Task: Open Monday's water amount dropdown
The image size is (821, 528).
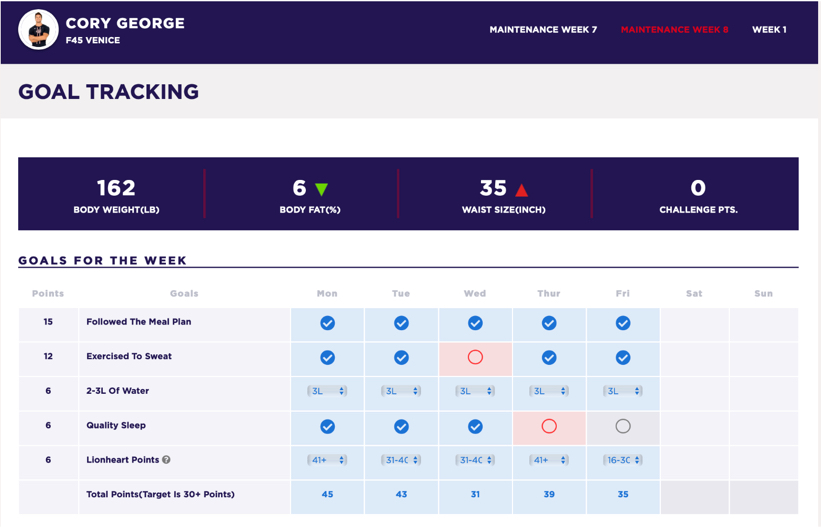Action: tap(327, 391)
